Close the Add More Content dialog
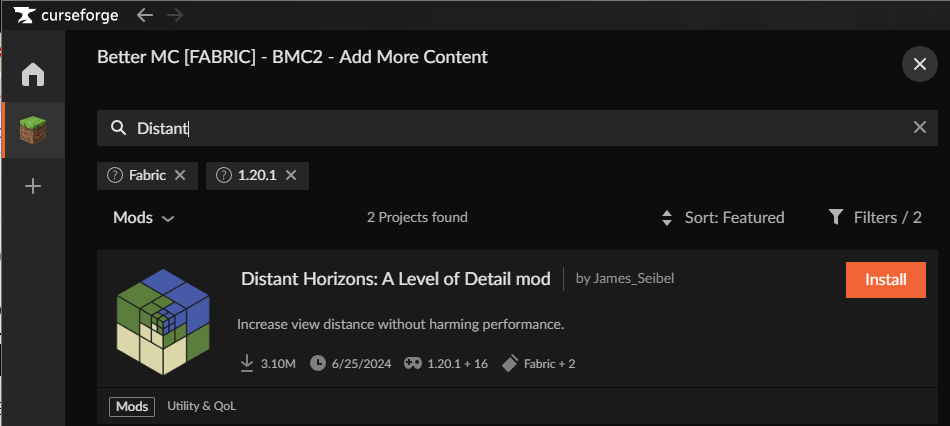Screen dimensions: 950x426 920,64
